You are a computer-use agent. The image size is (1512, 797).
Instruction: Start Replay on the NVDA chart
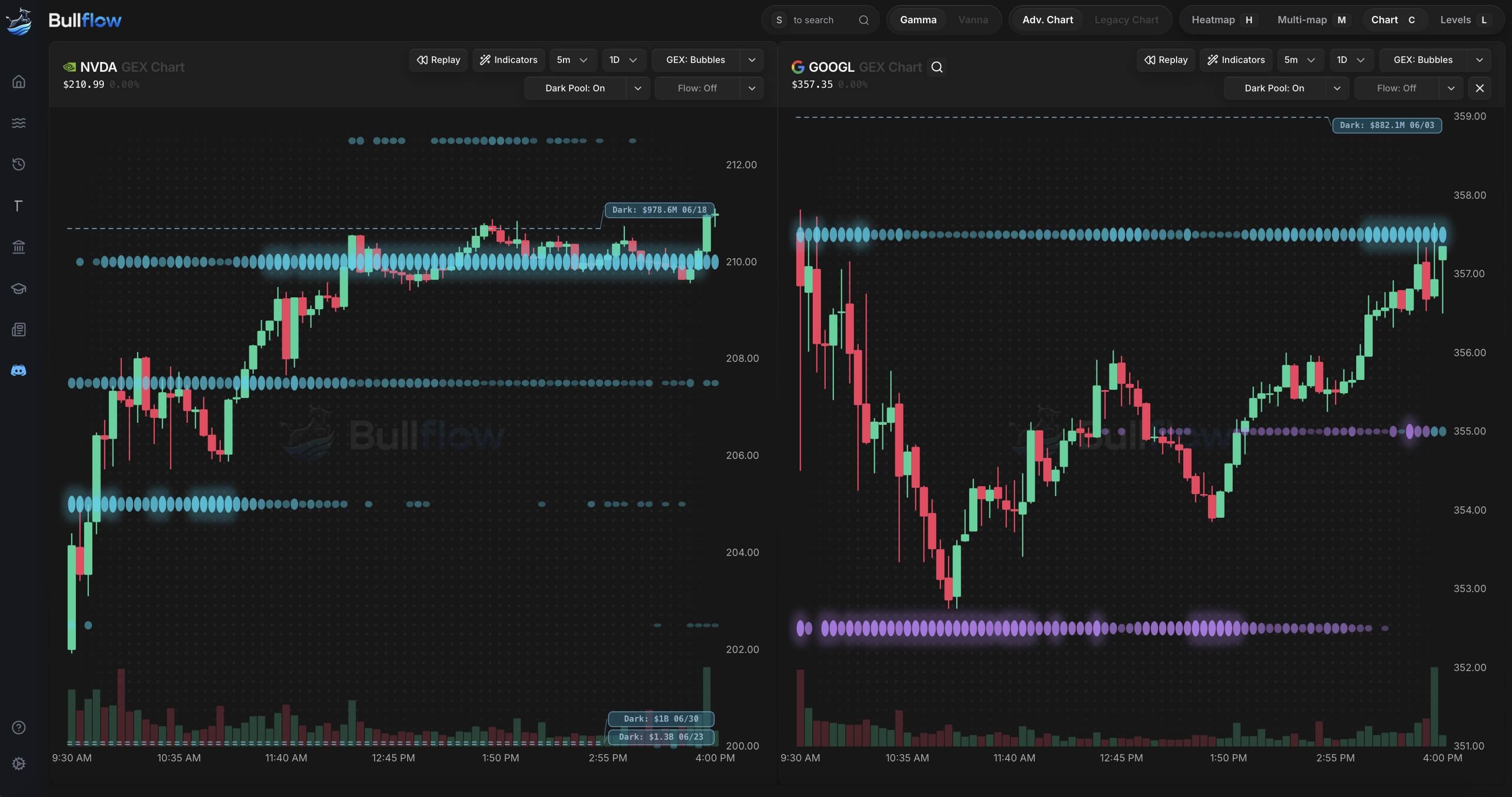click(438, 60)
